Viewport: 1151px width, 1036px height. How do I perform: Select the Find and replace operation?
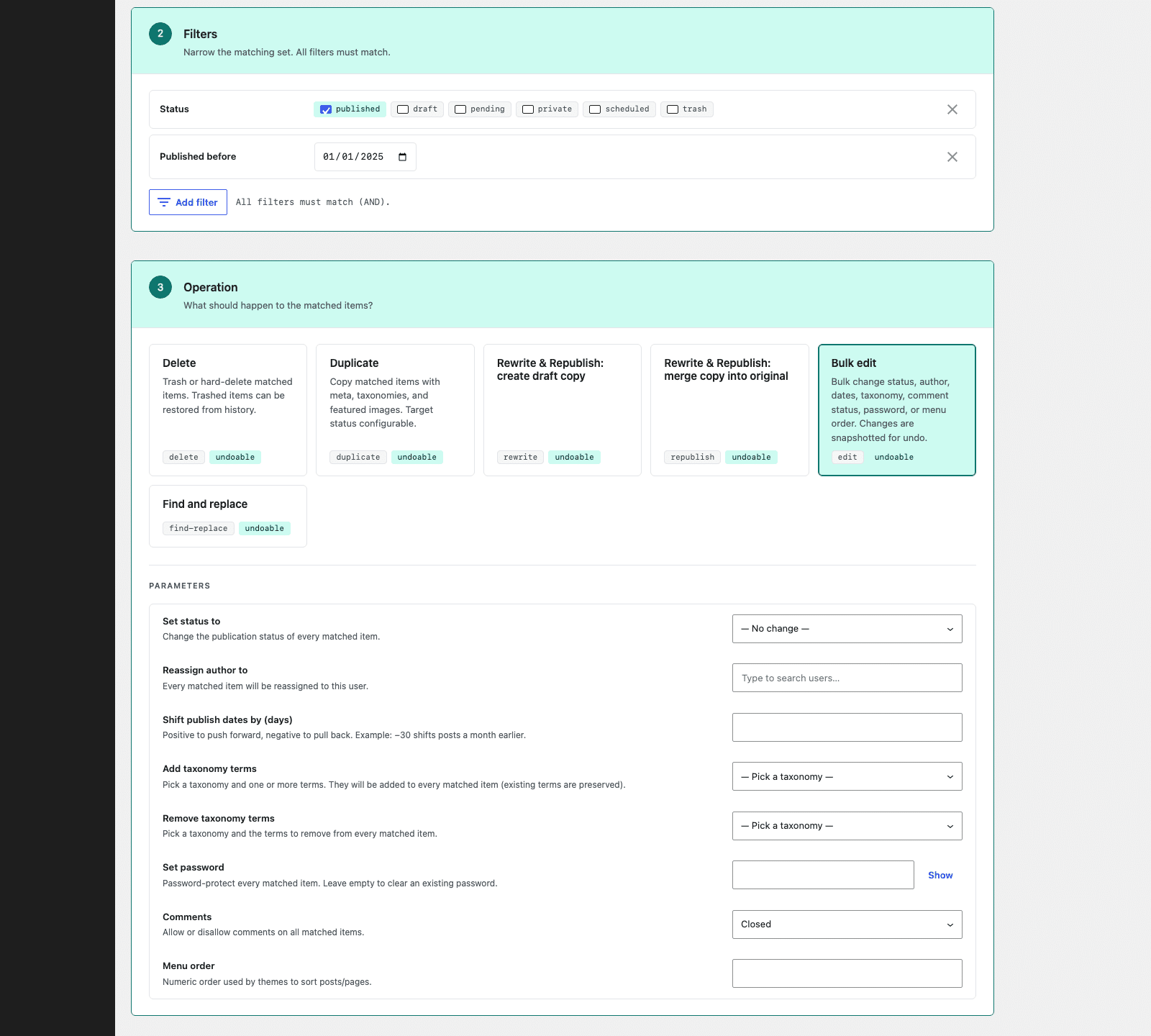tap(228, 516)
